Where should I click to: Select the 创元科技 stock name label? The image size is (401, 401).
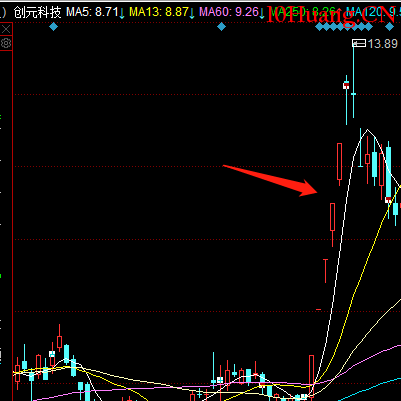pyautogui.click(x=37, y=12)
